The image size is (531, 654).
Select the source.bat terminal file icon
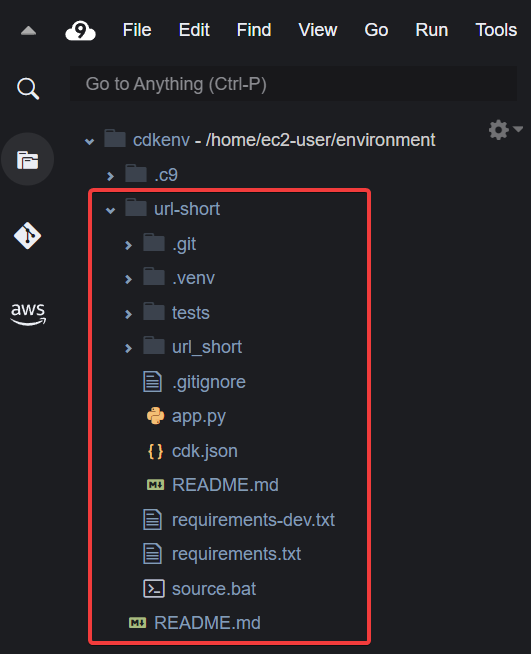point(154,589)
